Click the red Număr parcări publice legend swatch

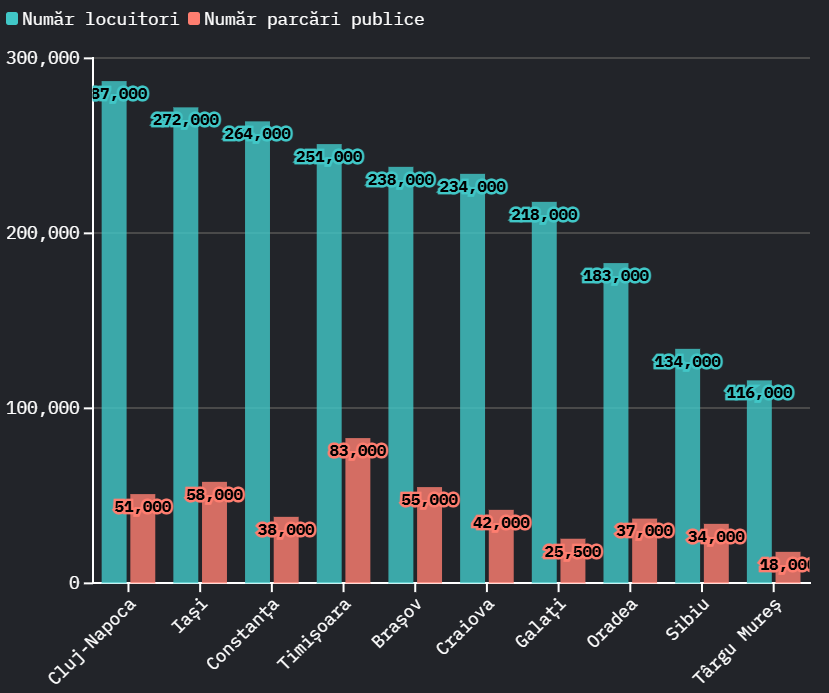[193, 20]
